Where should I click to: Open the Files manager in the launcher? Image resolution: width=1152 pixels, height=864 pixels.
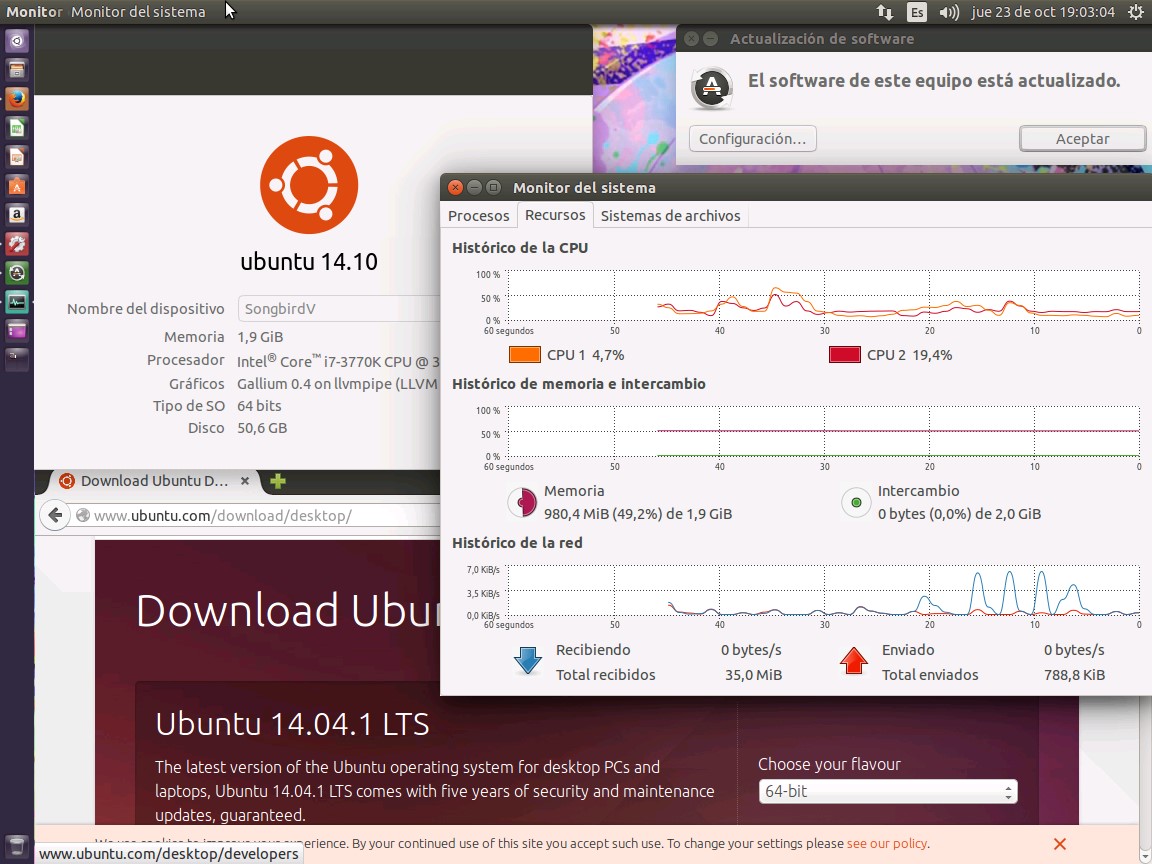click(17, 70)
